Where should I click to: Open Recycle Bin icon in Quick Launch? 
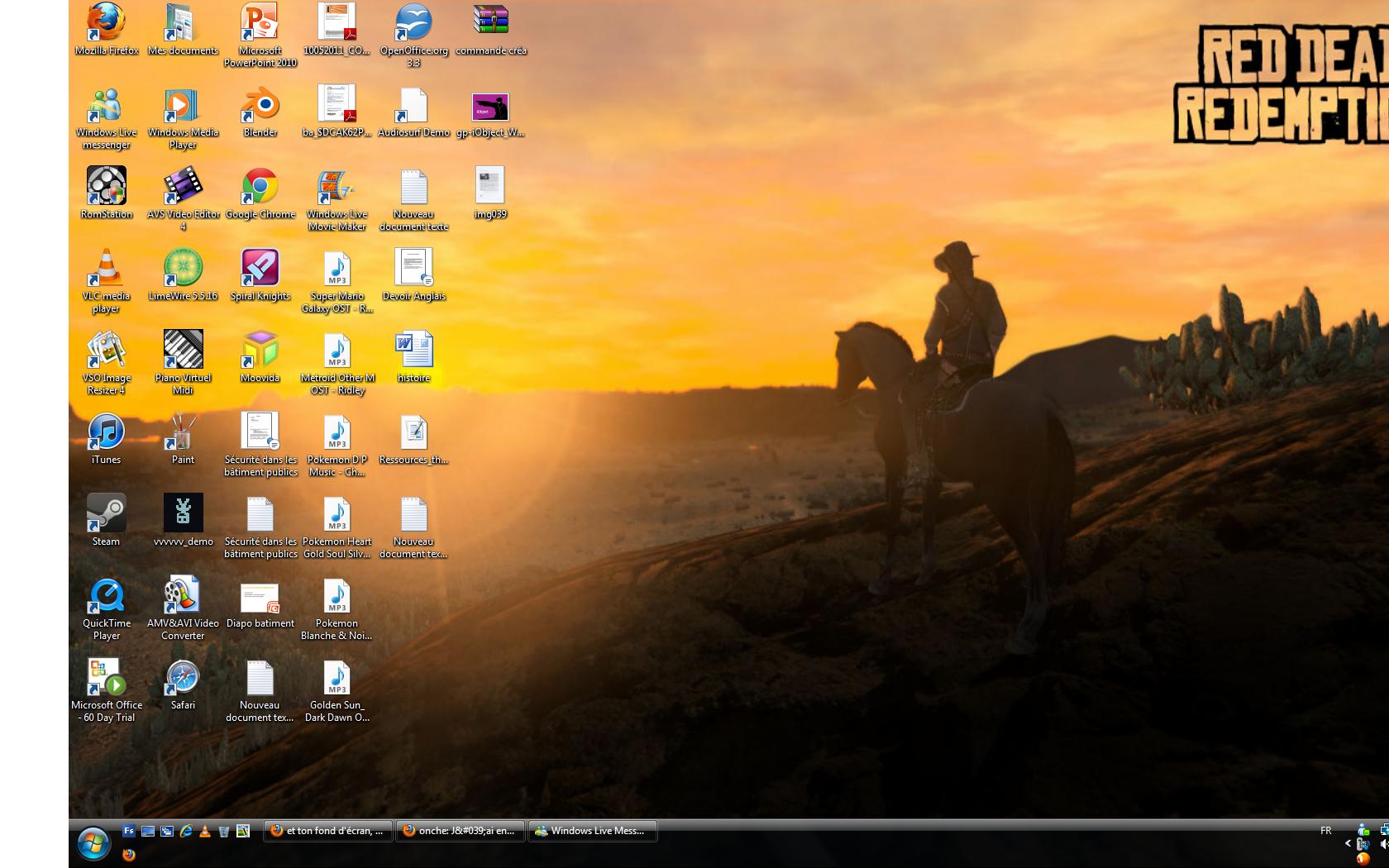pos(224,831)
